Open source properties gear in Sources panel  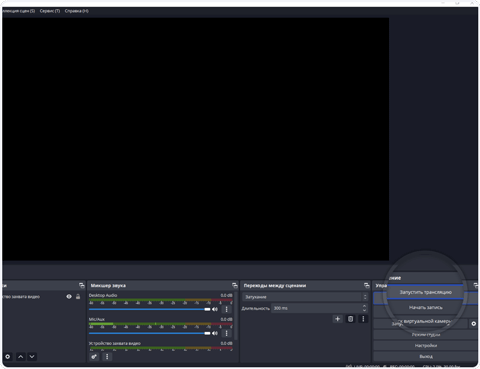[x=7, y=357]
